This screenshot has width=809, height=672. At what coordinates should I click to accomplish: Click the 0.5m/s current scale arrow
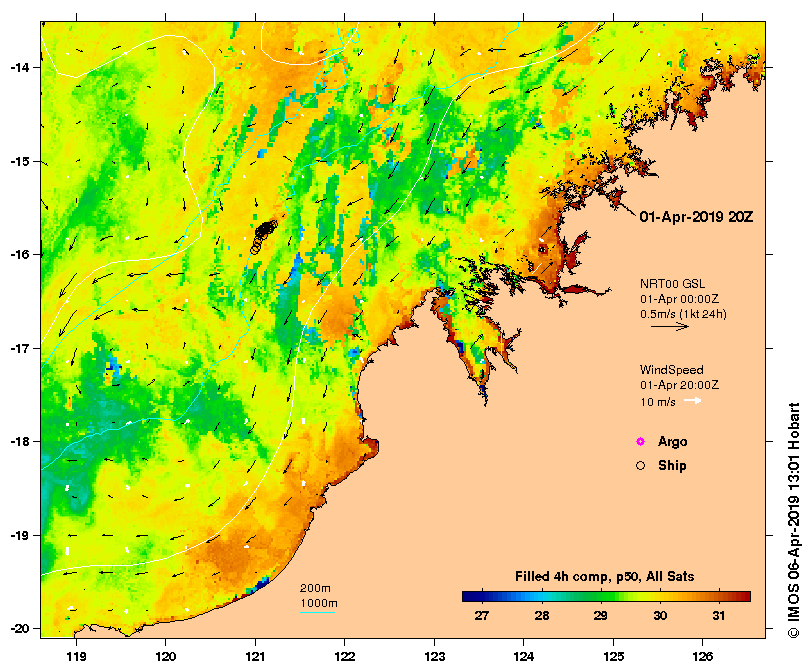[670, 326]
